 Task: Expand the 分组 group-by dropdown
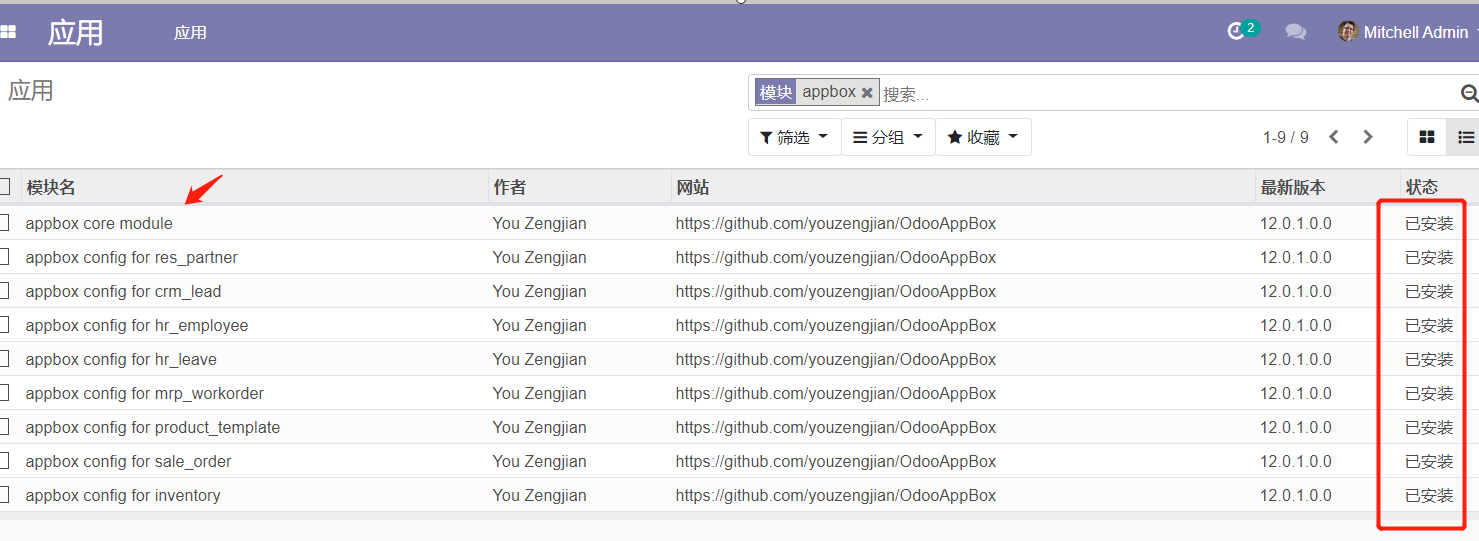click(888, 137)
